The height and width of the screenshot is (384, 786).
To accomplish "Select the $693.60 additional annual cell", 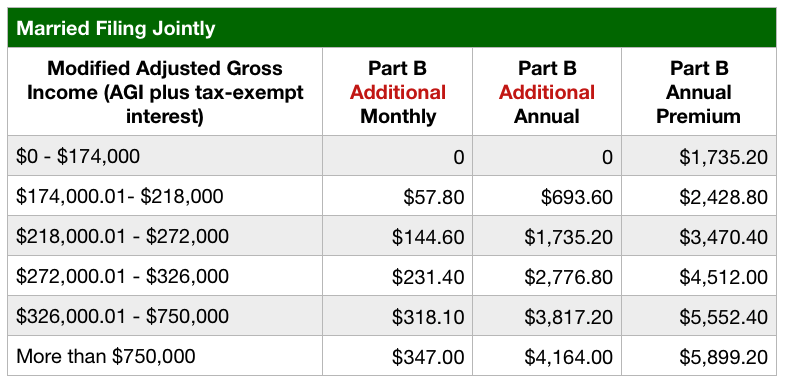I will [x=547, y=196].
